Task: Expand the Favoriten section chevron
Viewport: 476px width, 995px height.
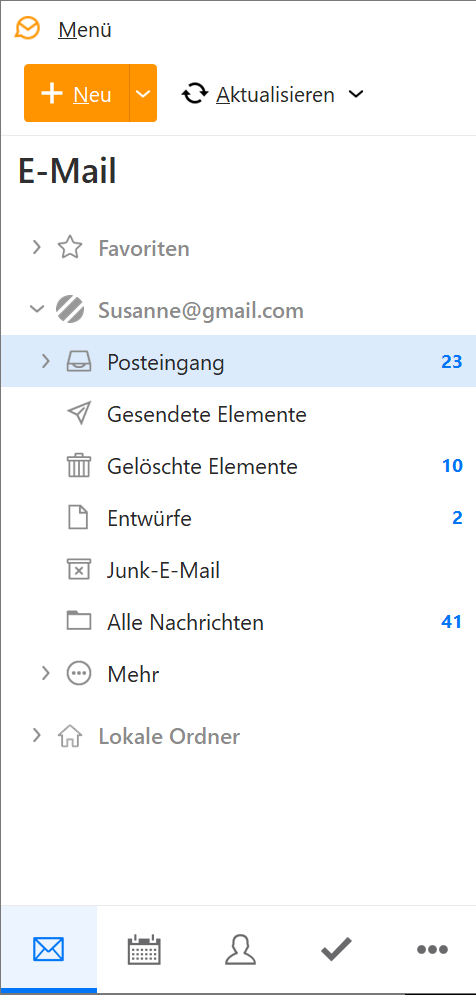Action: click(36, 247)
